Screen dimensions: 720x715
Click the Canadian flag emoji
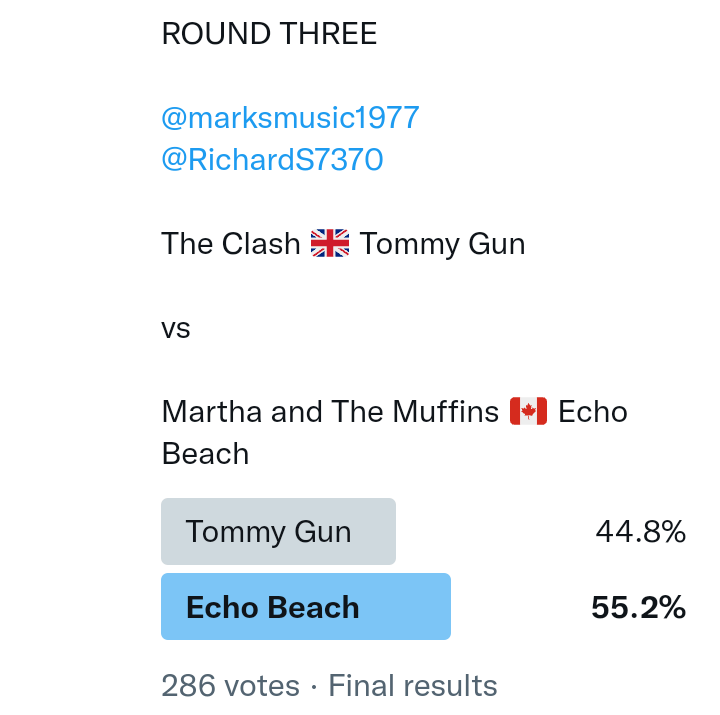[x=528, y=411]
